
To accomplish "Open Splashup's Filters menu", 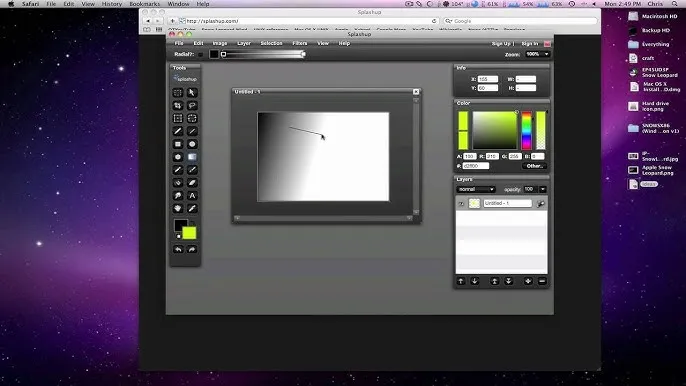I will pos(300,43).
